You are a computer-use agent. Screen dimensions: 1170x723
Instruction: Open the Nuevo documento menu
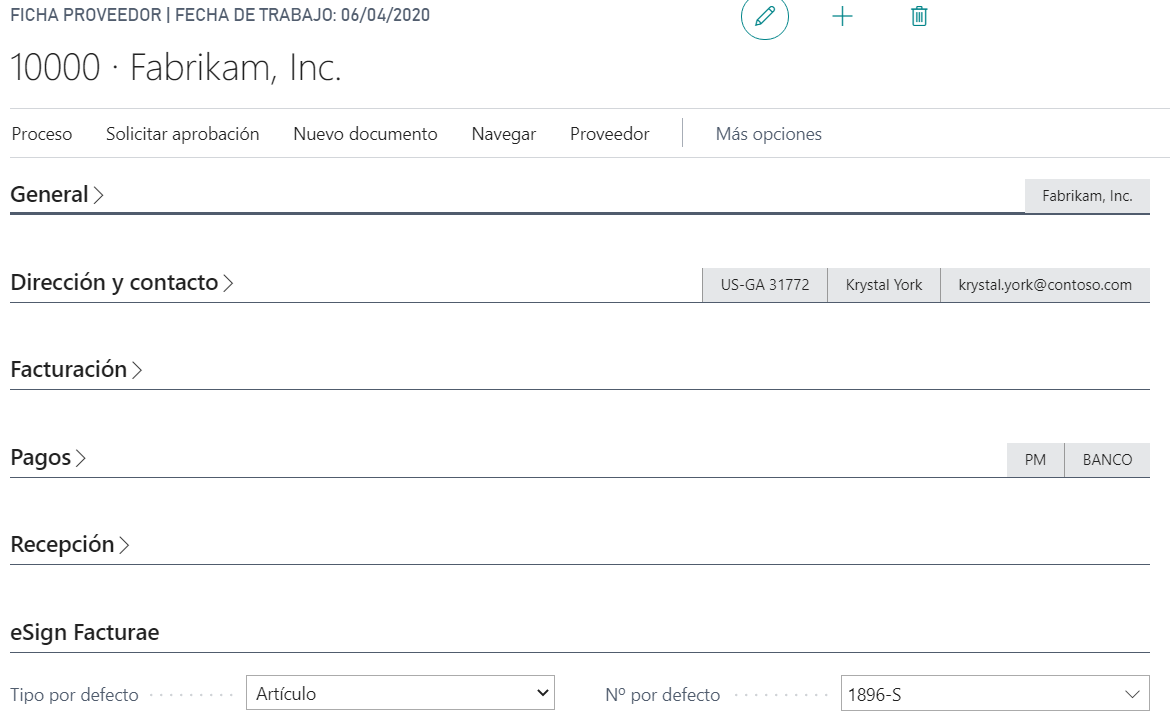tap(365, 134)
